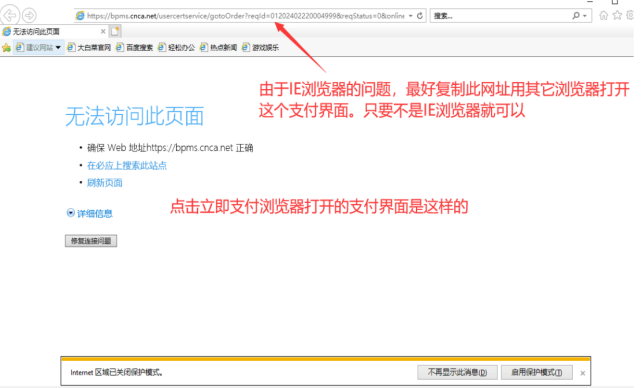Open the 轻松办公 bookmark
The height and width of the screenshot is (388, 641).
tap(176, 48)
